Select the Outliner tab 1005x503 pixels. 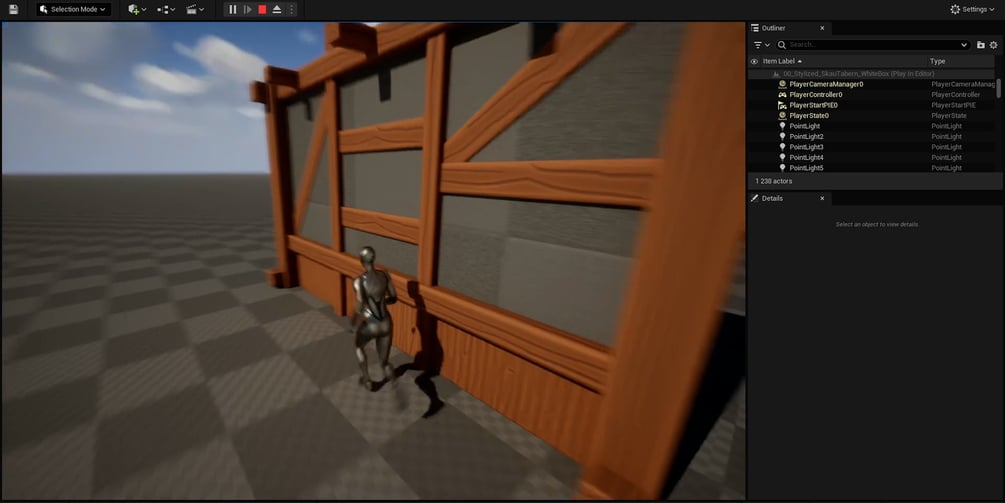[x=772, y=28]
